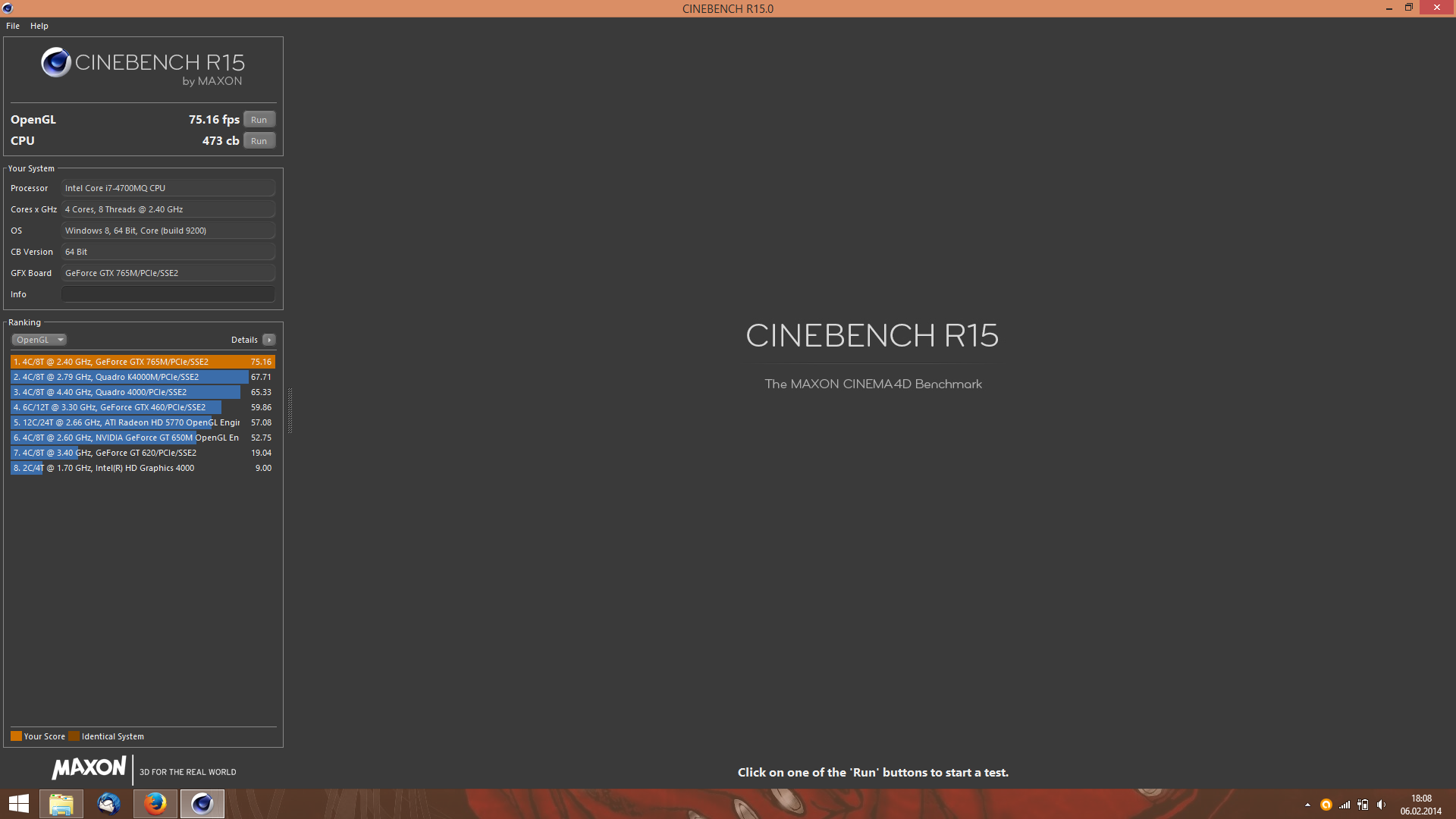This screenshot has height=819, width=1456.
Task: Open the battery power tray icon
Action: tap(1363, 805)
